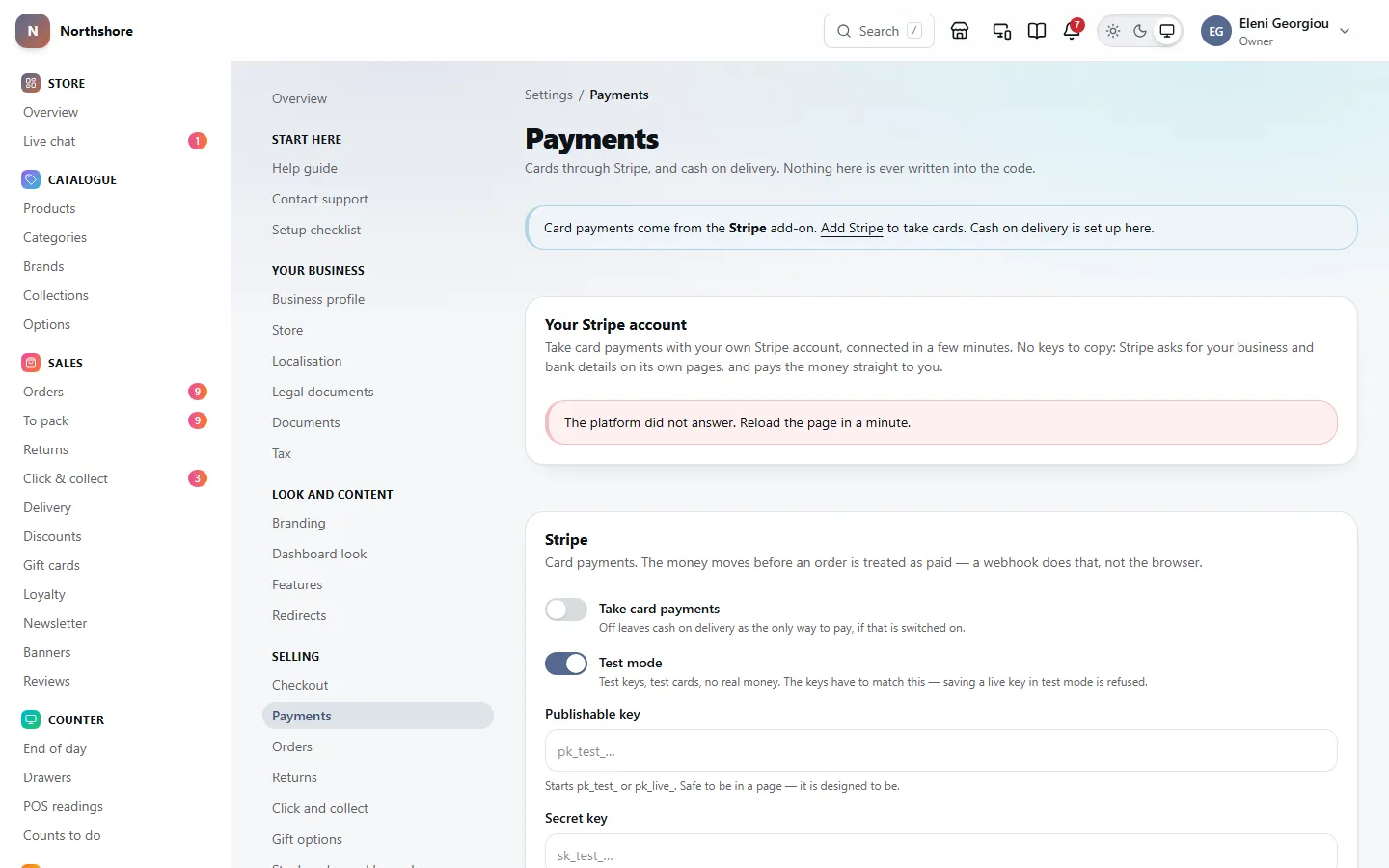Image resolution: width=1389 pixels, height=868 pixels.
Task: Open Contact support in Start here
Action: [x=378, y=199]
